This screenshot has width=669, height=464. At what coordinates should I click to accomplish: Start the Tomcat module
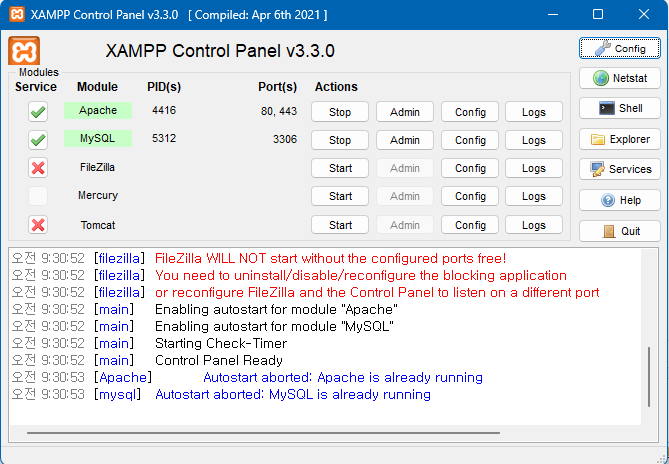pyautogui.click(x=340, y=225)
